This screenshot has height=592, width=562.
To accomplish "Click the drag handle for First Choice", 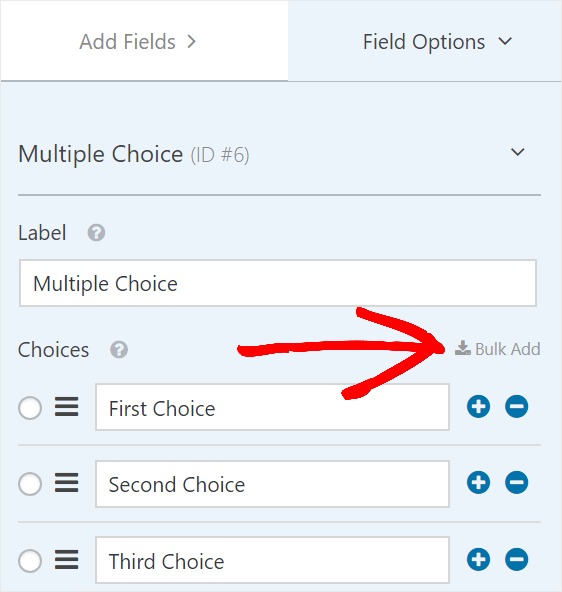I will (66, 407).
